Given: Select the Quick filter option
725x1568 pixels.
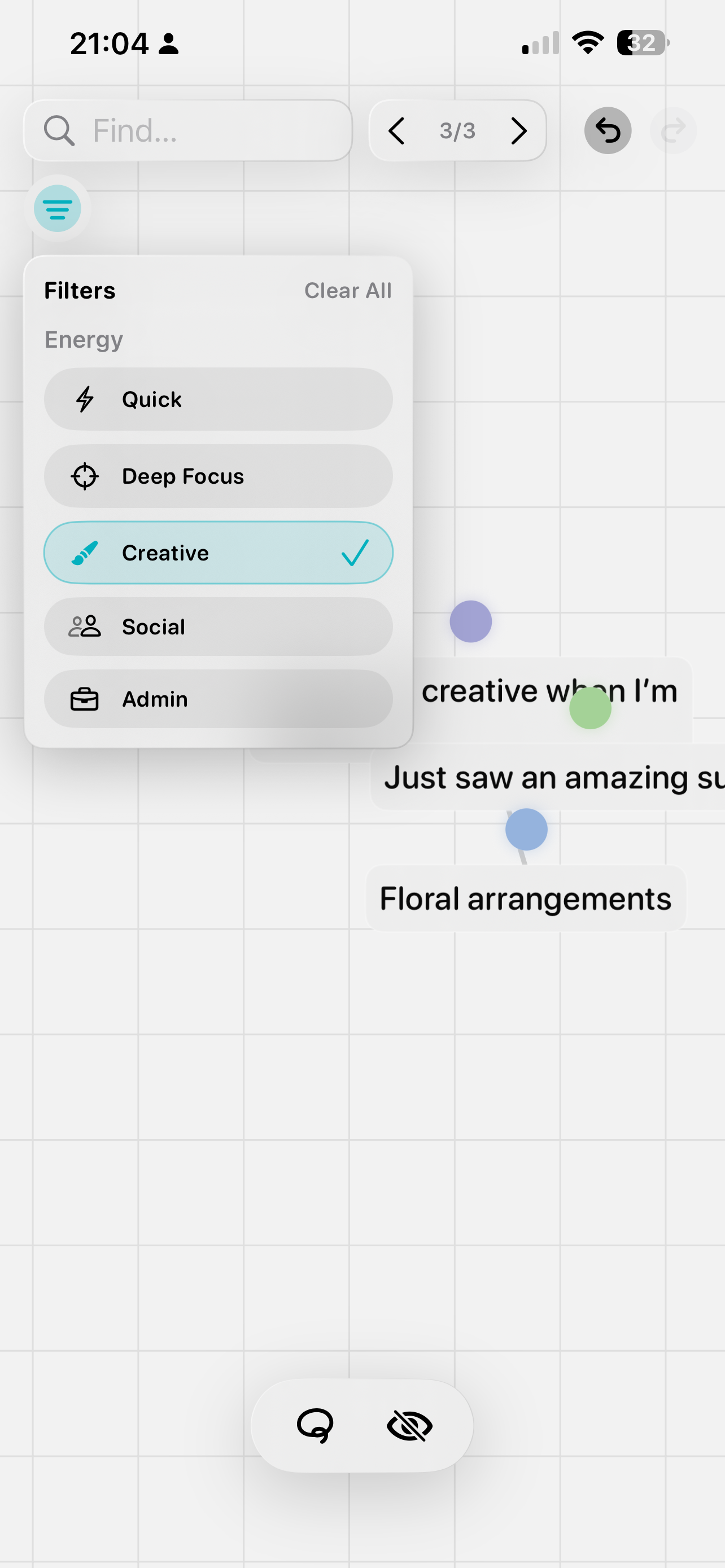Looking at the screenshot, I should coord(219,399).
